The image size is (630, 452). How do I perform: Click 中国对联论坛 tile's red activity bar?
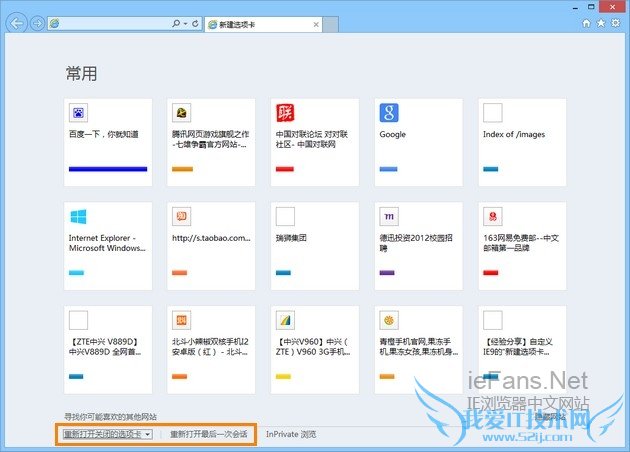click(x=285, y=169)
